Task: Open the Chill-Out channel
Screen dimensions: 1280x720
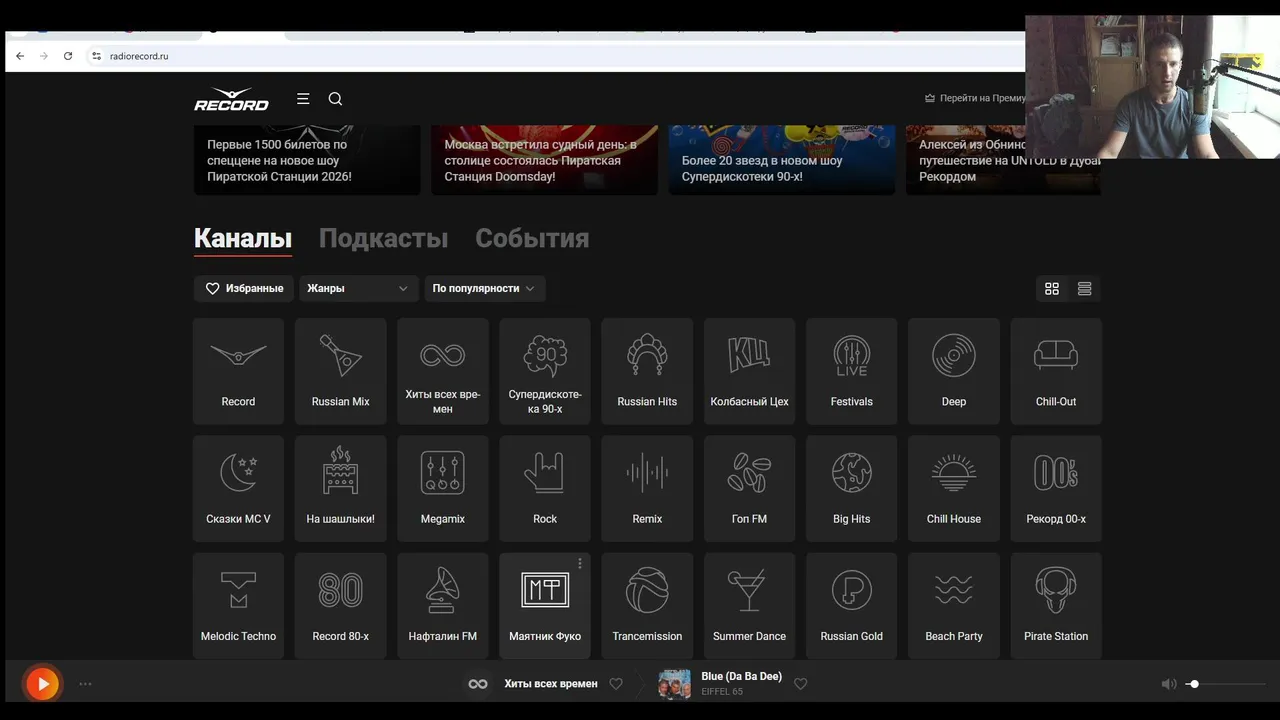Action: (1056, 371)
